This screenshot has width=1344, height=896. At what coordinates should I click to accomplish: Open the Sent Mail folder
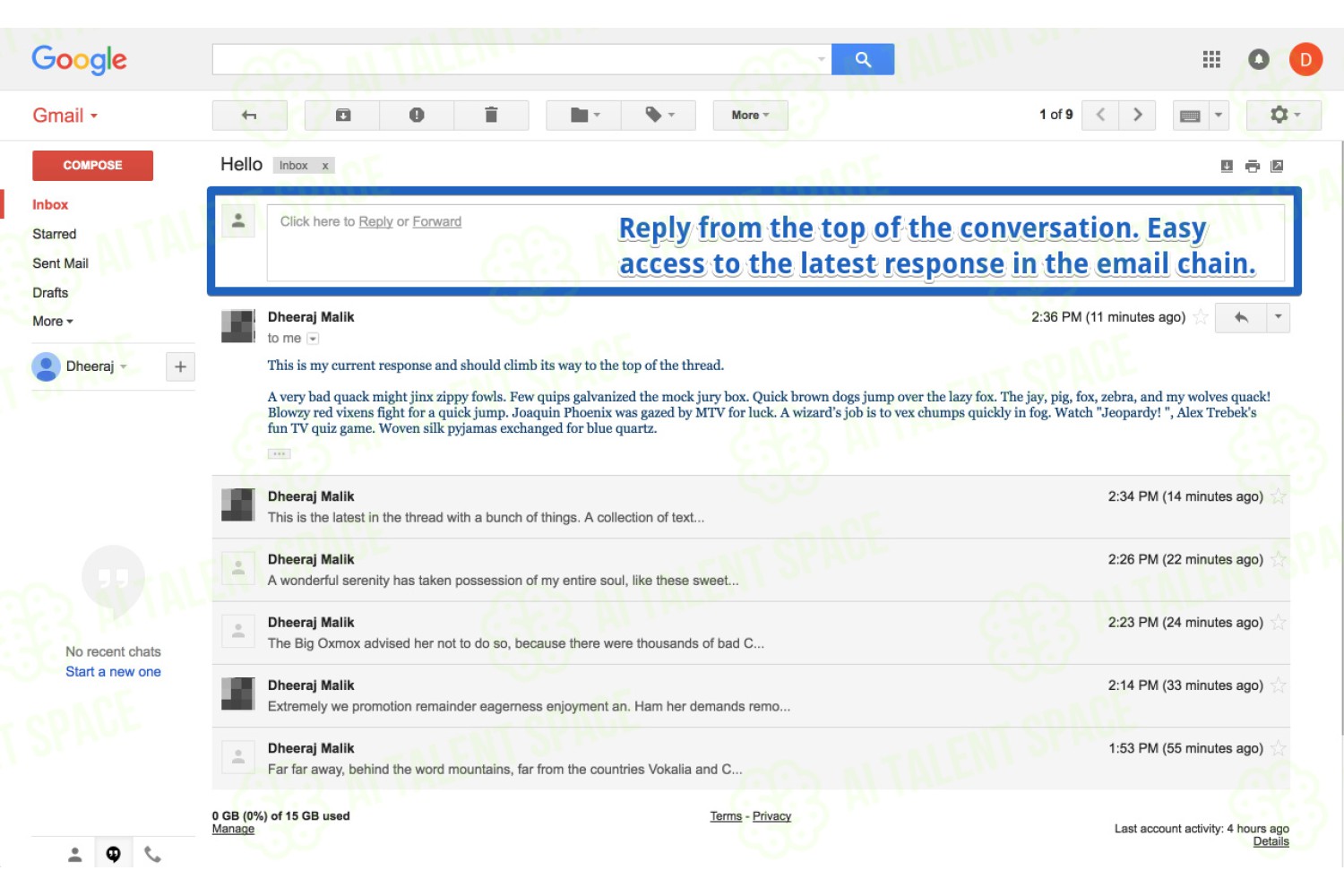click(x=60, y=263)
